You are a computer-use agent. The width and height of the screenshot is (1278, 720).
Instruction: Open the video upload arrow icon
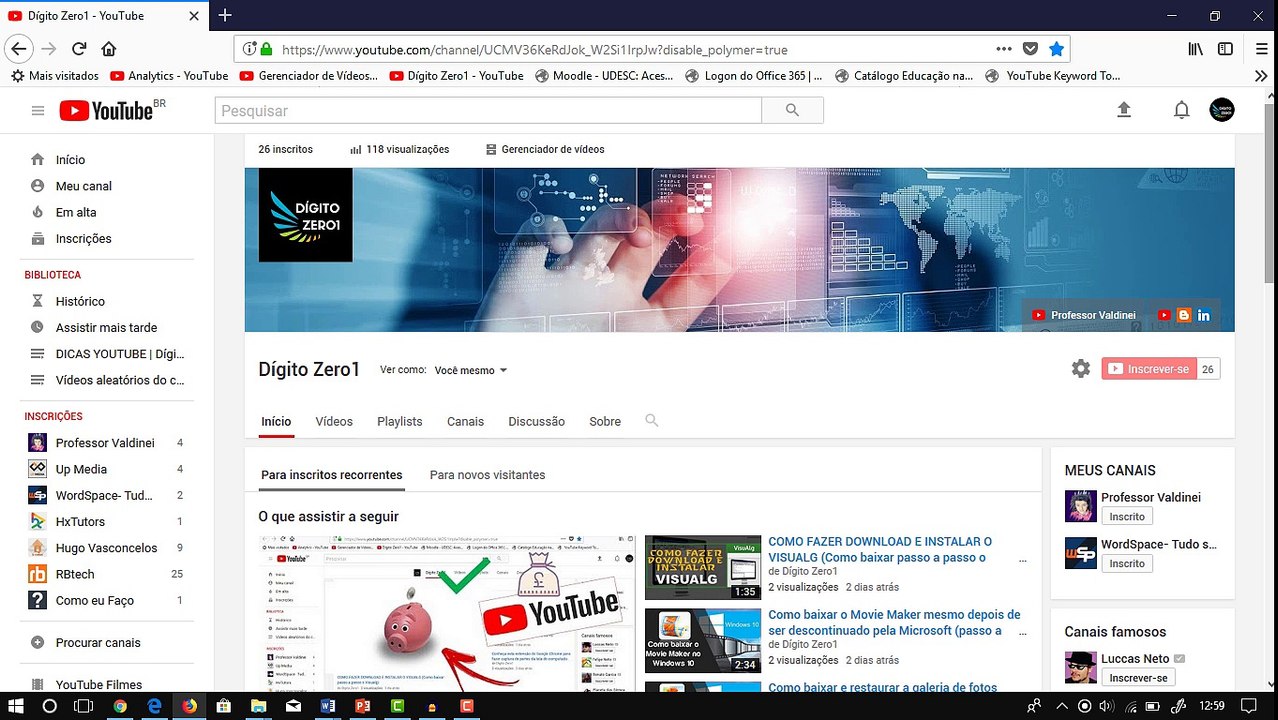click(x=1124, y=110)
